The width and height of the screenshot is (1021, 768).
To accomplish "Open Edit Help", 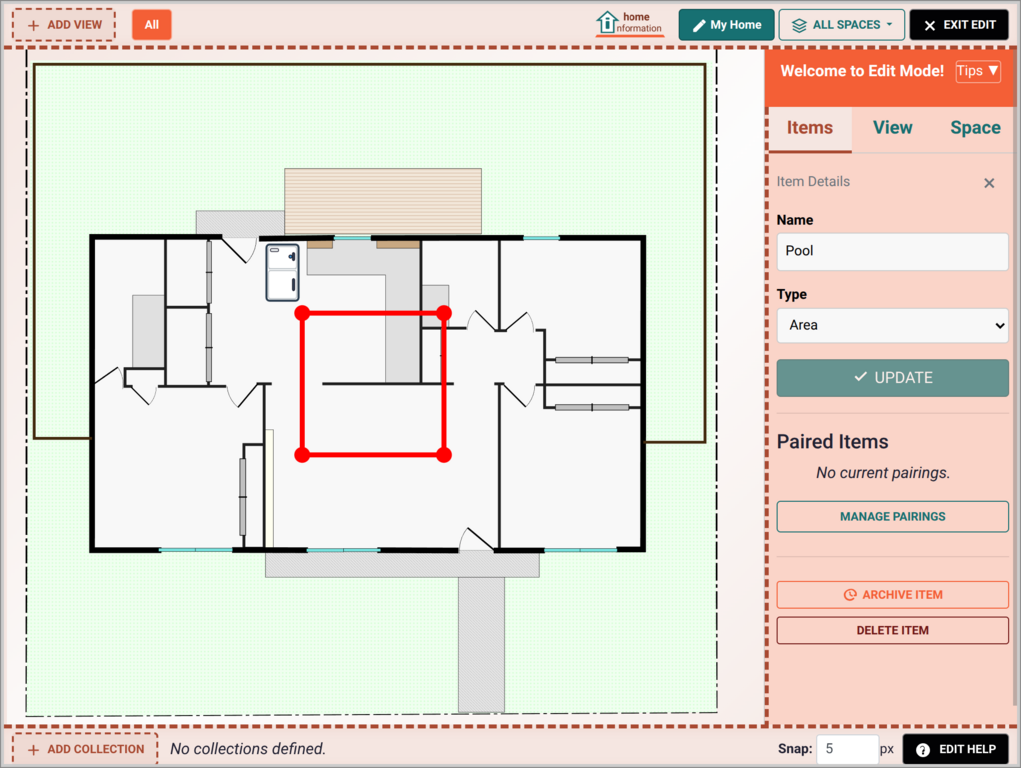I will coord(956,749).
